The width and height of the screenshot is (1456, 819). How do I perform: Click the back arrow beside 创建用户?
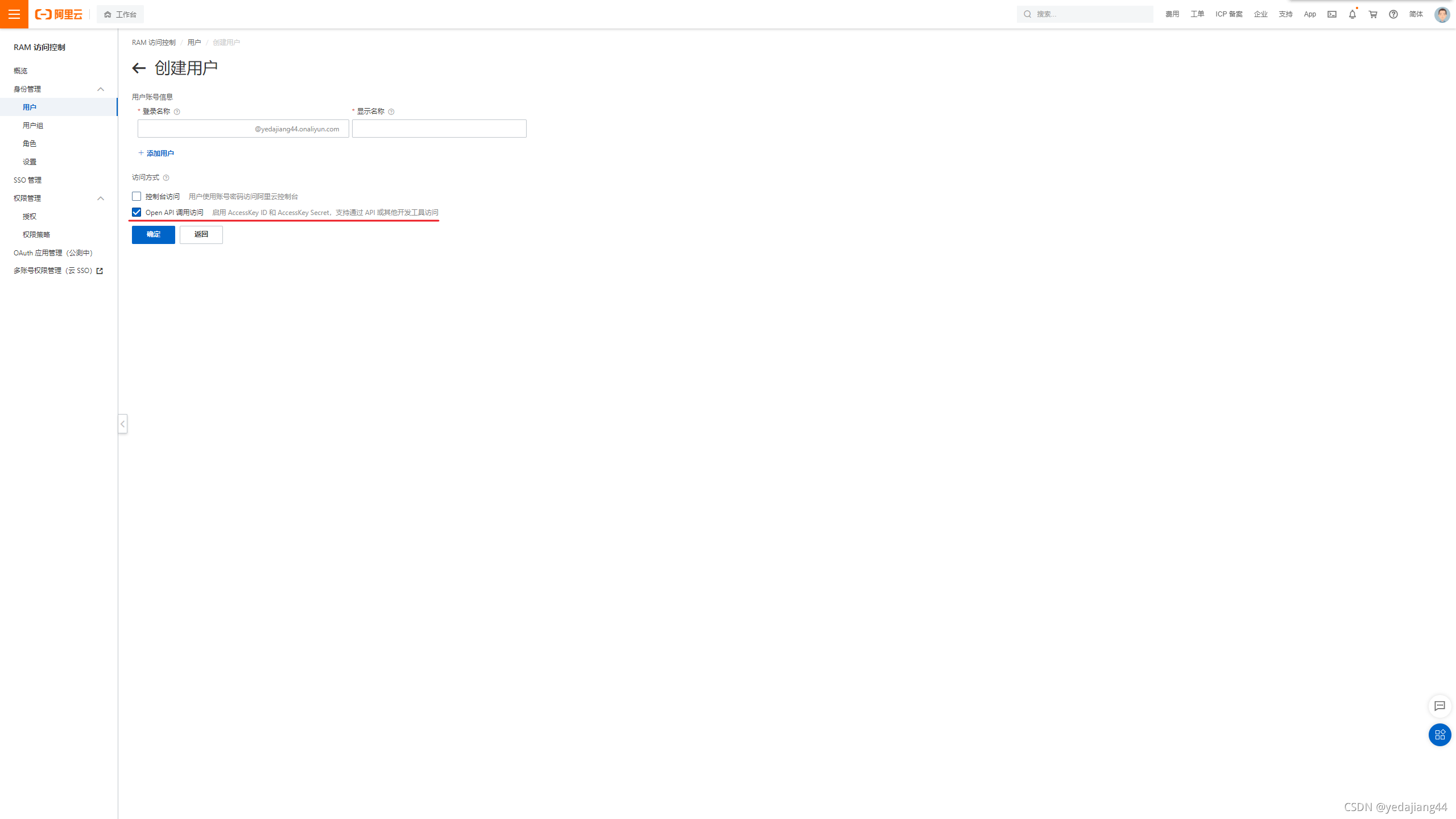139,68
